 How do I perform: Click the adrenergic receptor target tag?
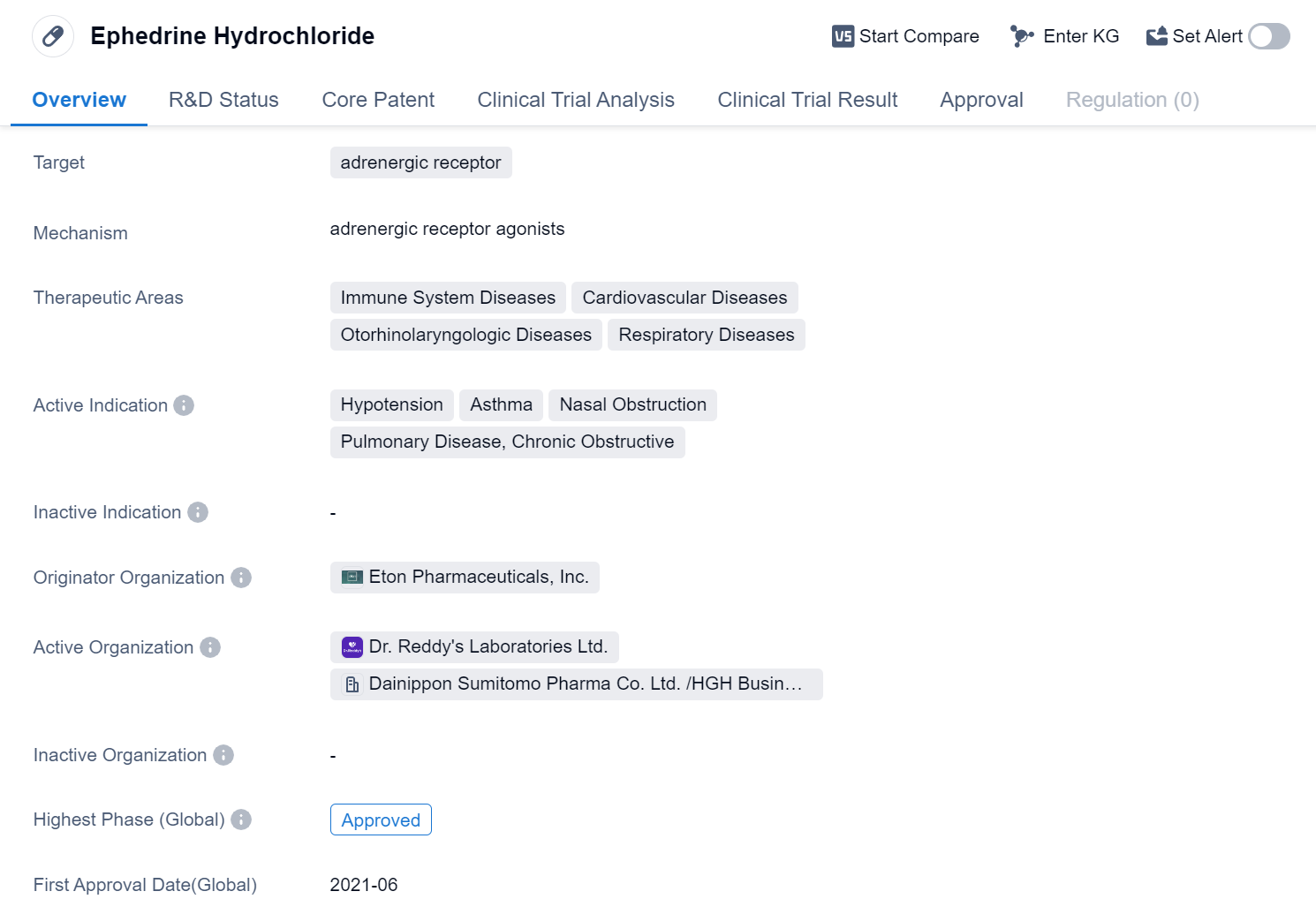pos(420,162)
